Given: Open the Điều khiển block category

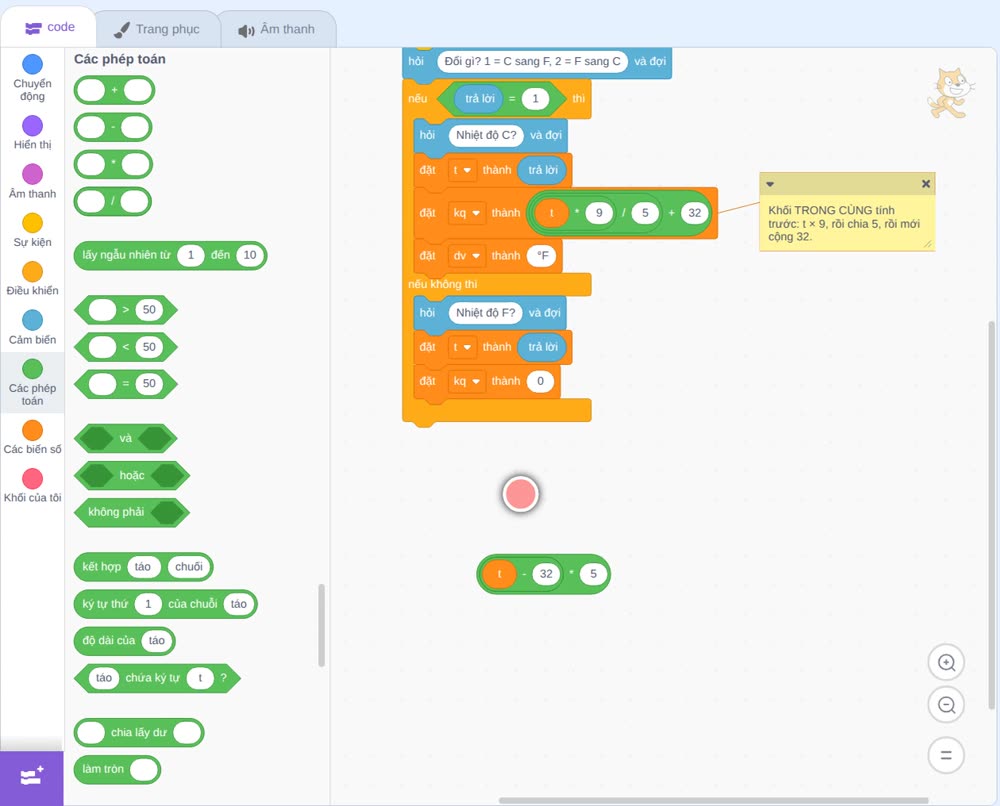Looking at the screenshot, I should coord(32,279).
